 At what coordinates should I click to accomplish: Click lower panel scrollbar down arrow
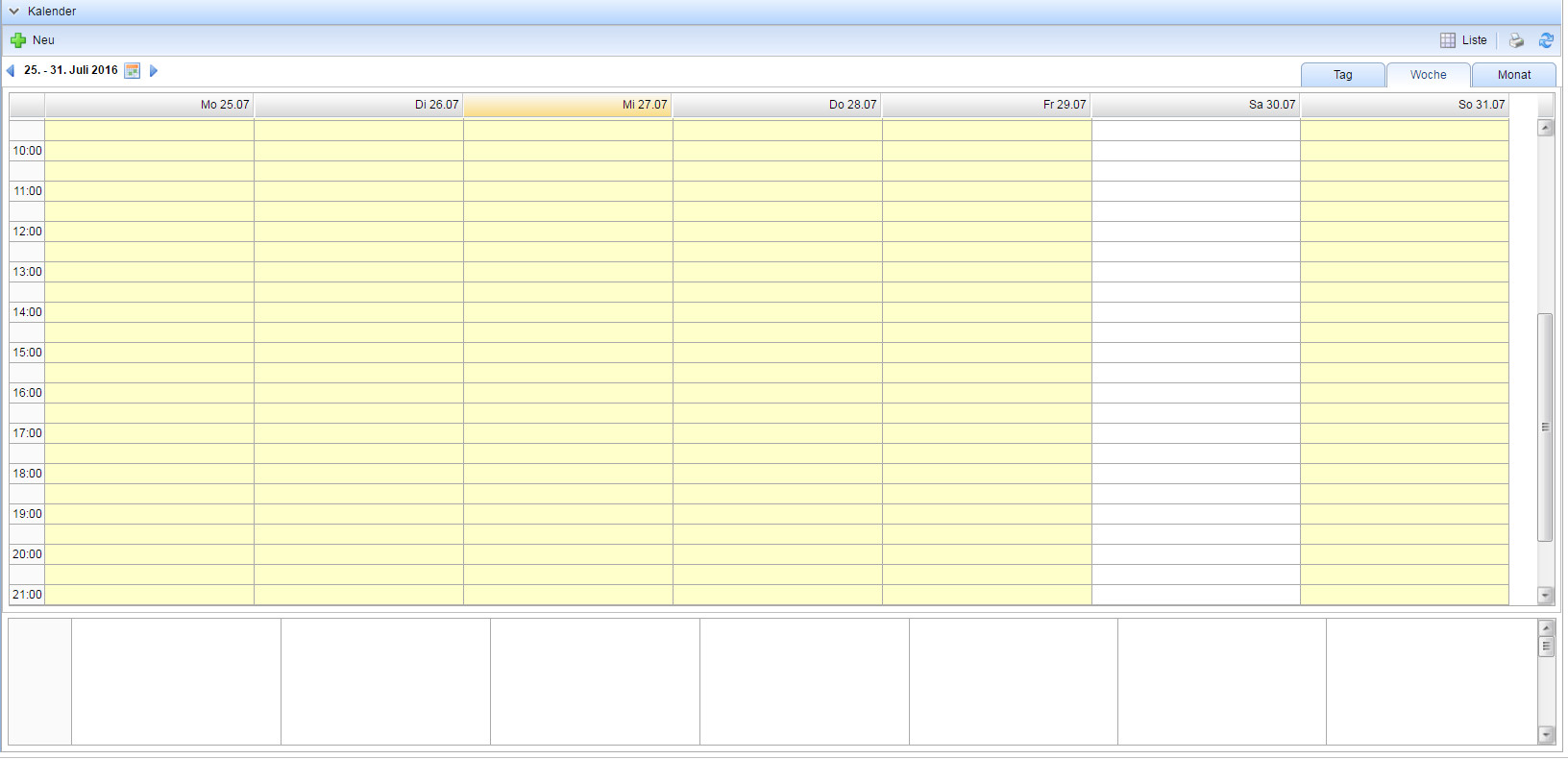point(1546,735)
